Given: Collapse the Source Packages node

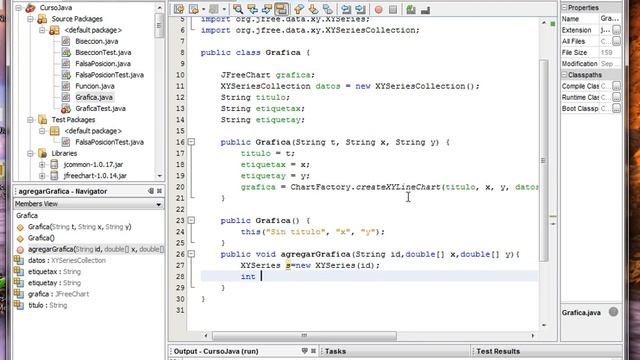Looking at the screenshot, I should tap(30, 19).
